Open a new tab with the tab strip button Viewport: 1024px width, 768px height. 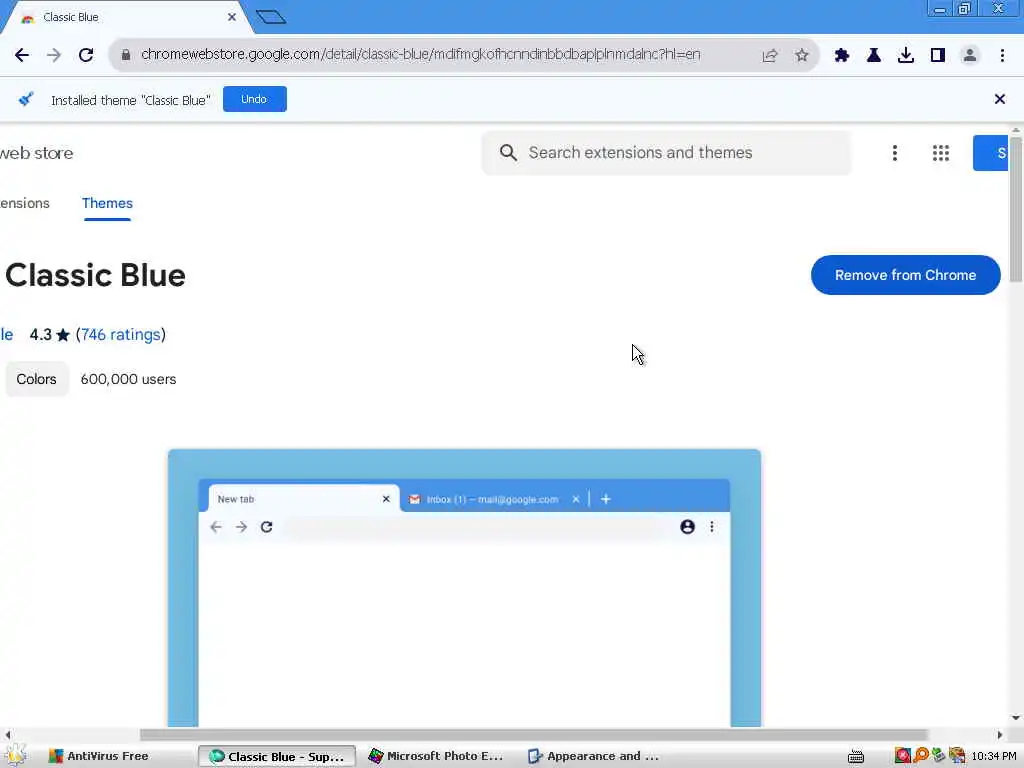(x=271, y=17)
